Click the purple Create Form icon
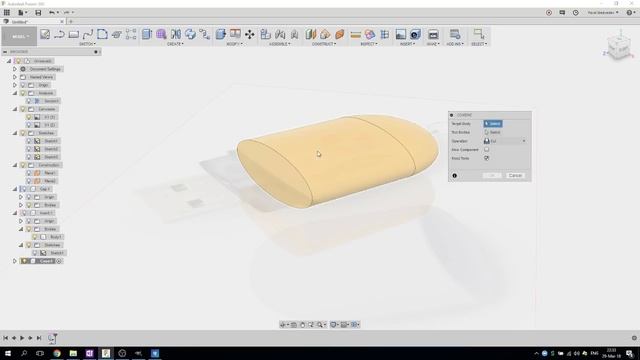Viewport: 640px width, 360px height. [161, 34]
